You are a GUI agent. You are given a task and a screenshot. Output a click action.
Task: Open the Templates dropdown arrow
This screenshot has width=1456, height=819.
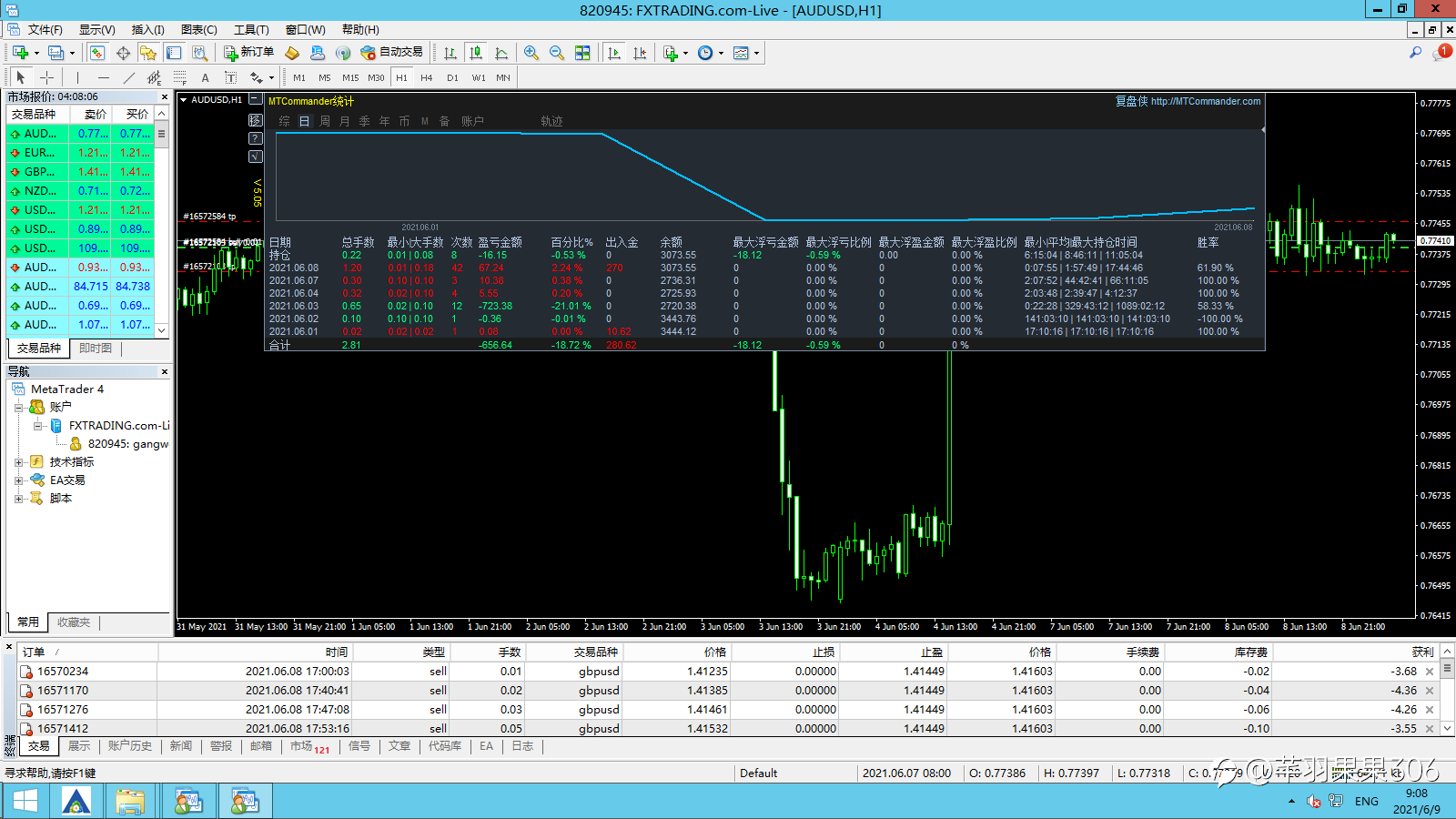click(x=756, y=53)
